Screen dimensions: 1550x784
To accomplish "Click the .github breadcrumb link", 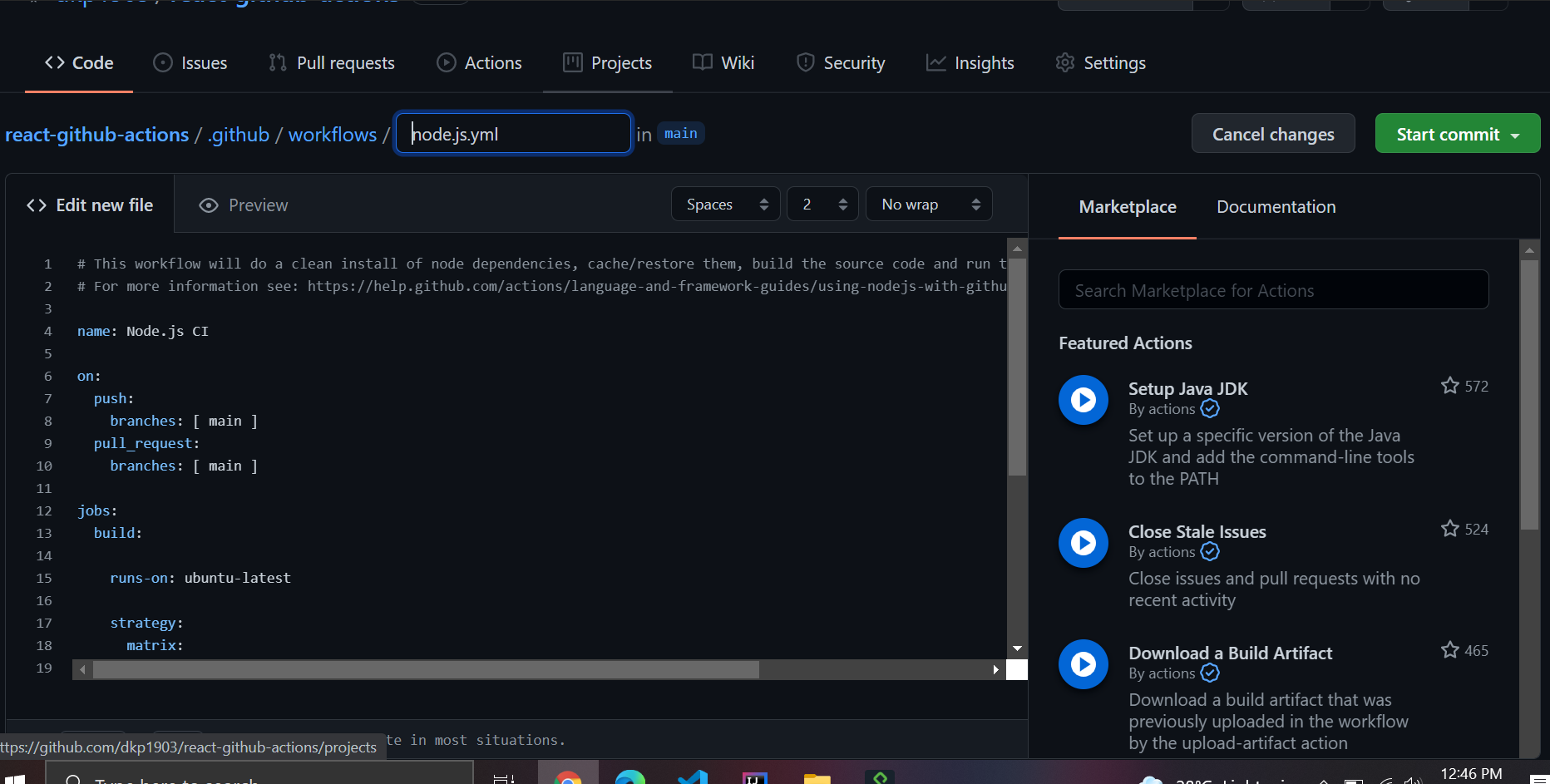I will click(239, 135).
